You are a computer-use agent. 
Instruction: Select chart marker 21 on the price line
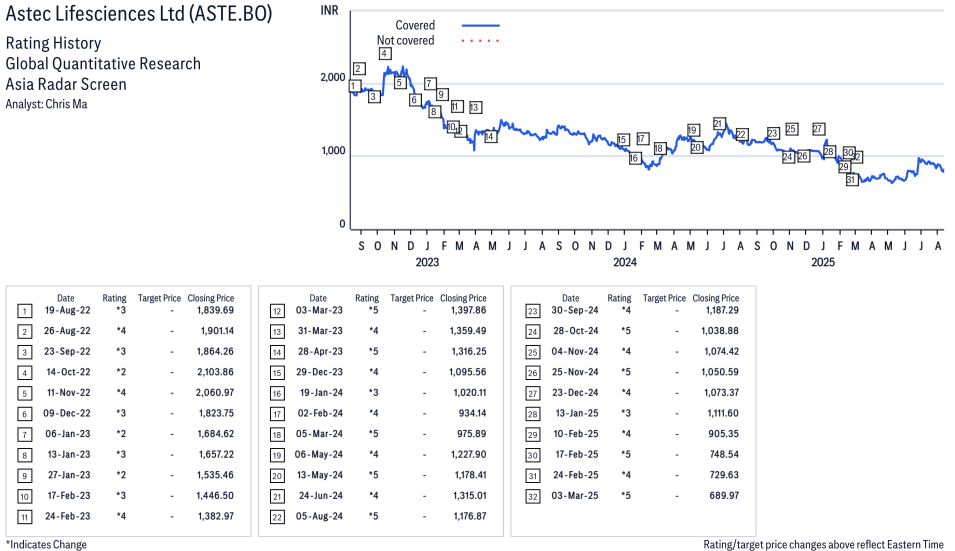(719, 124)
